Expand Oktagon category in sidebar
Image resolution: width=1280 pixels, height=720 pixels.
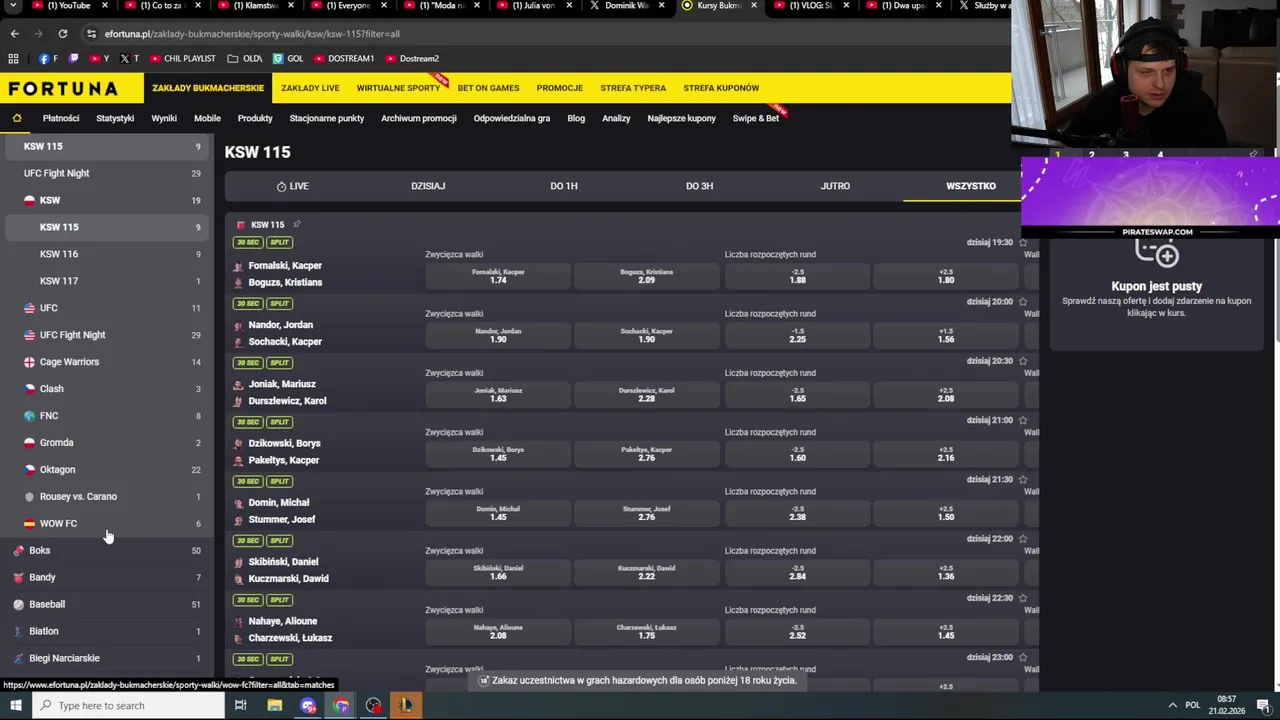[x=106, y=470]
